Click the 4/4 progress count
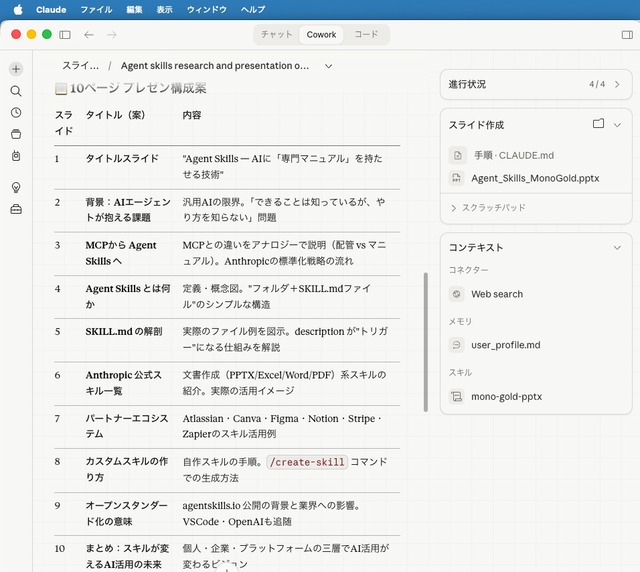640x572 pixels. [597, 84]
